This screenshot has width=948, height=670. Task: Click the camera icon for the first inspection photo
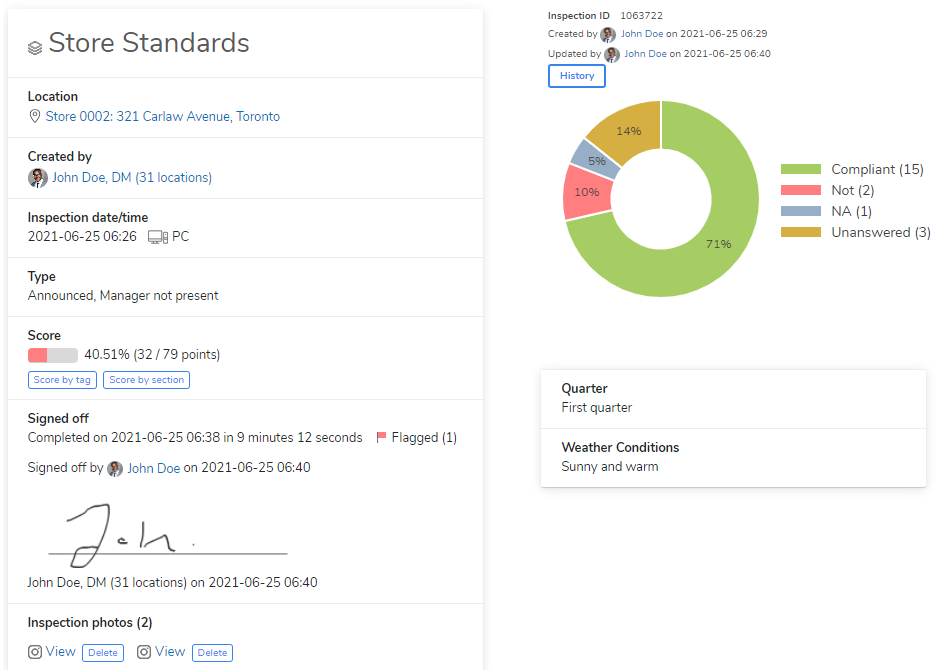pyautogui.click(x=33, y=651)
